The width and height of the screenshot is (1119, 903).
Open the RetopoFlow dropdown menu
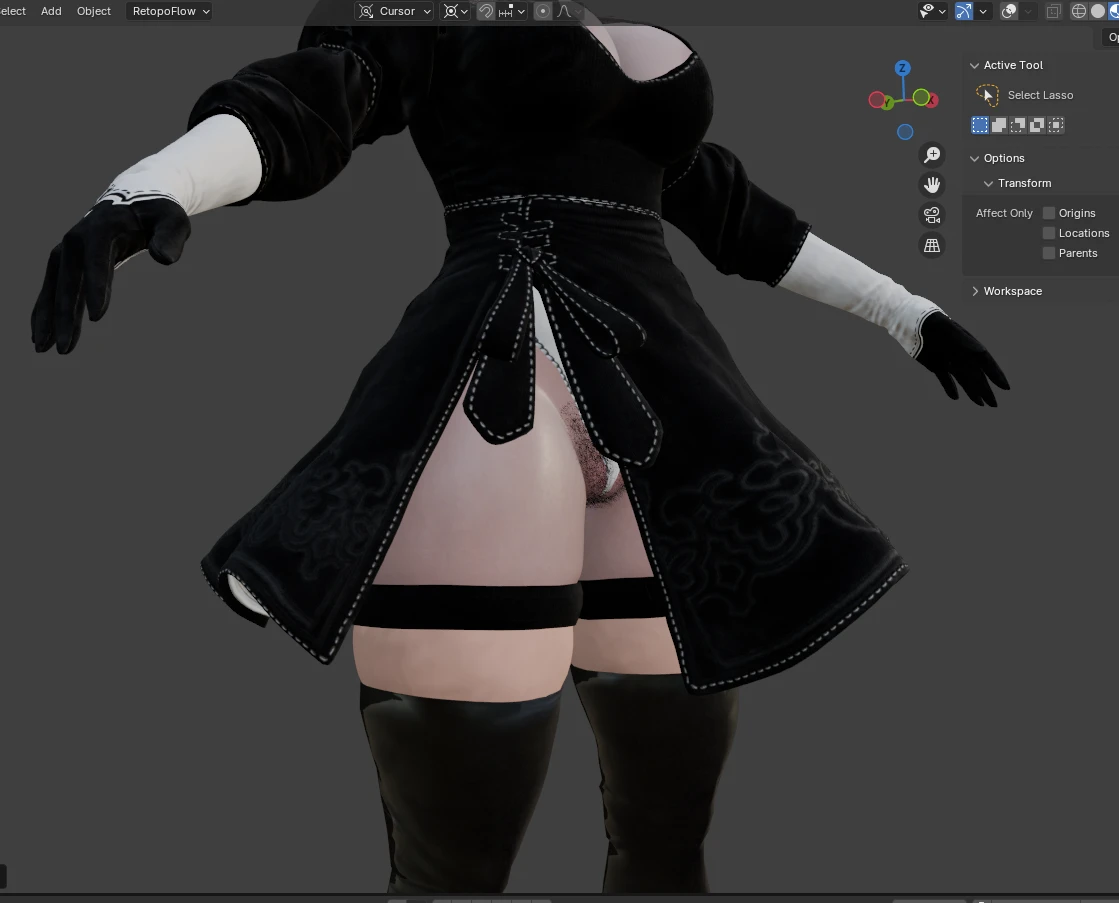tap(168, 11)
